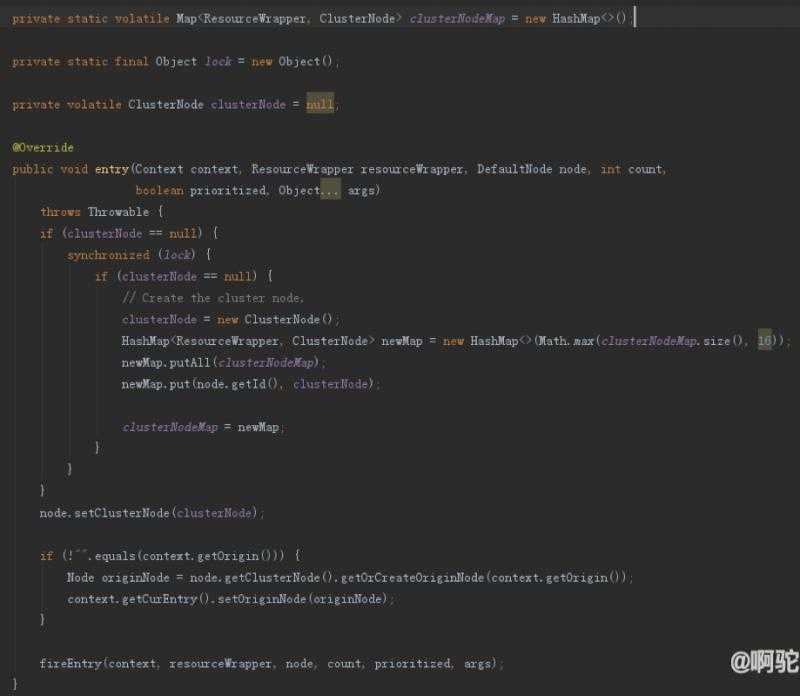The width and height of the screenshot is (800, 696).
Task: Click 'public void' before the entry method
Action: coord(50,169)
